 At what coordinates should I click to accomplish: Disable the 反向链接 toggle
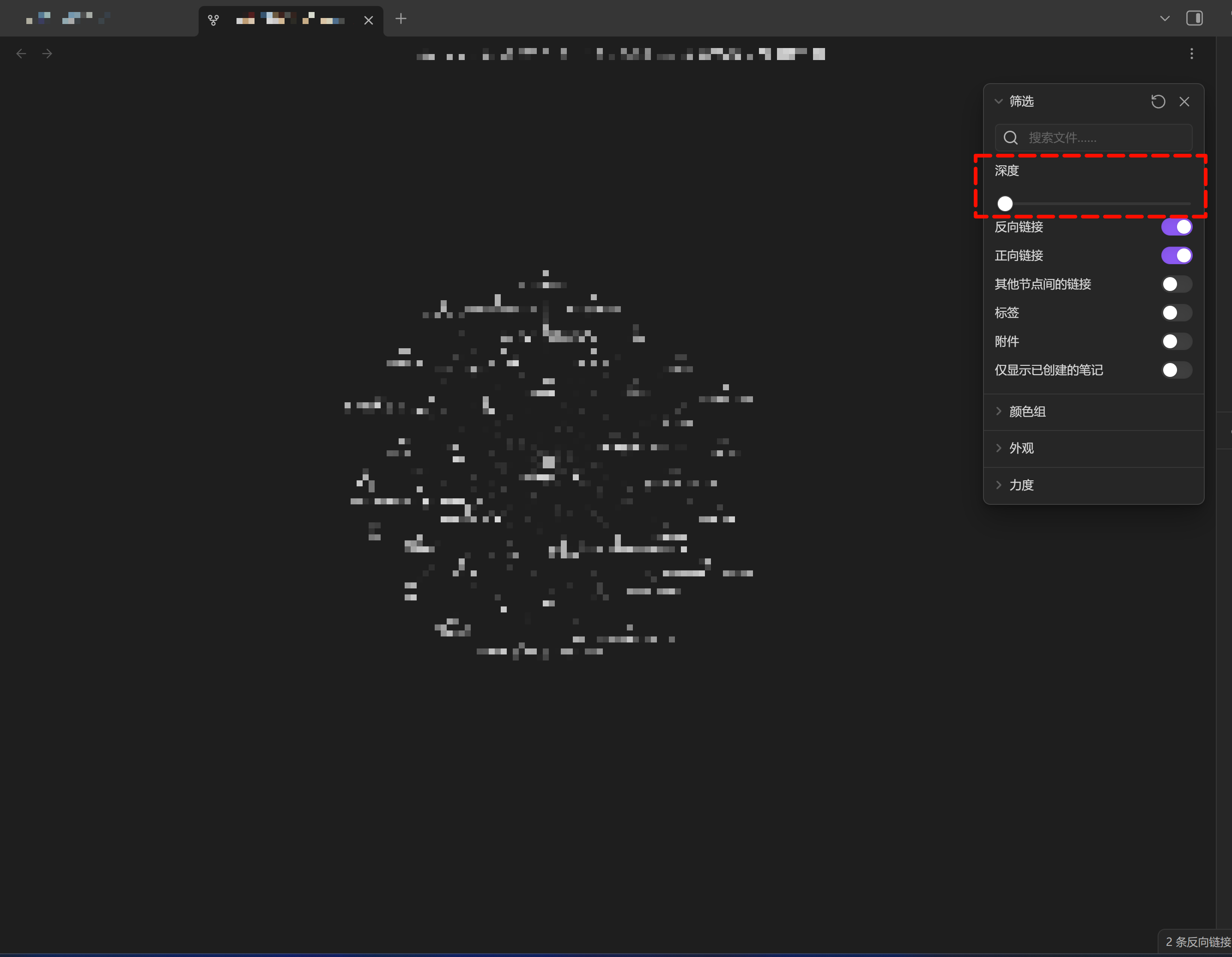point(1176,227)
